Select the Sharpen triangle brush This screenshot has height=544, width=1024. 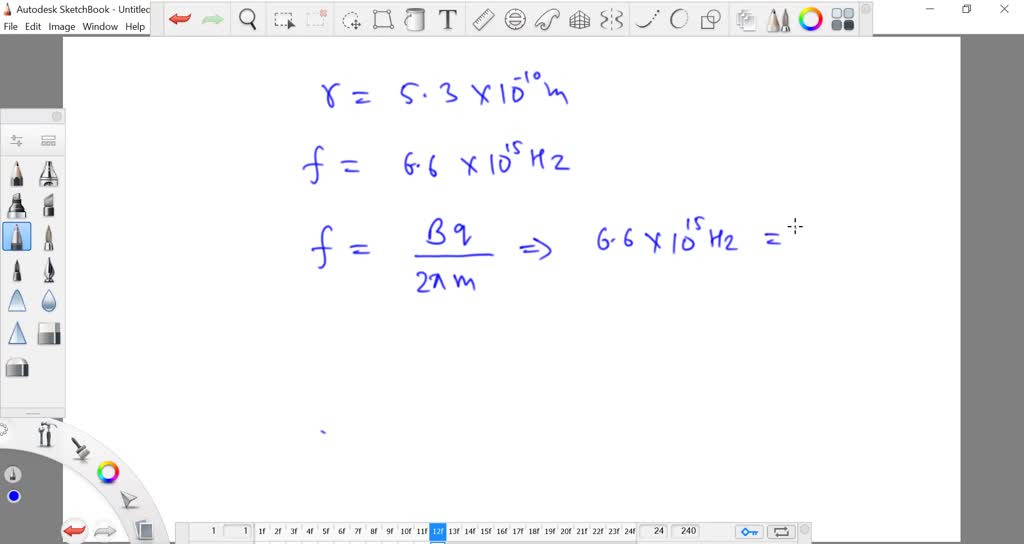[x=17, y=333]
